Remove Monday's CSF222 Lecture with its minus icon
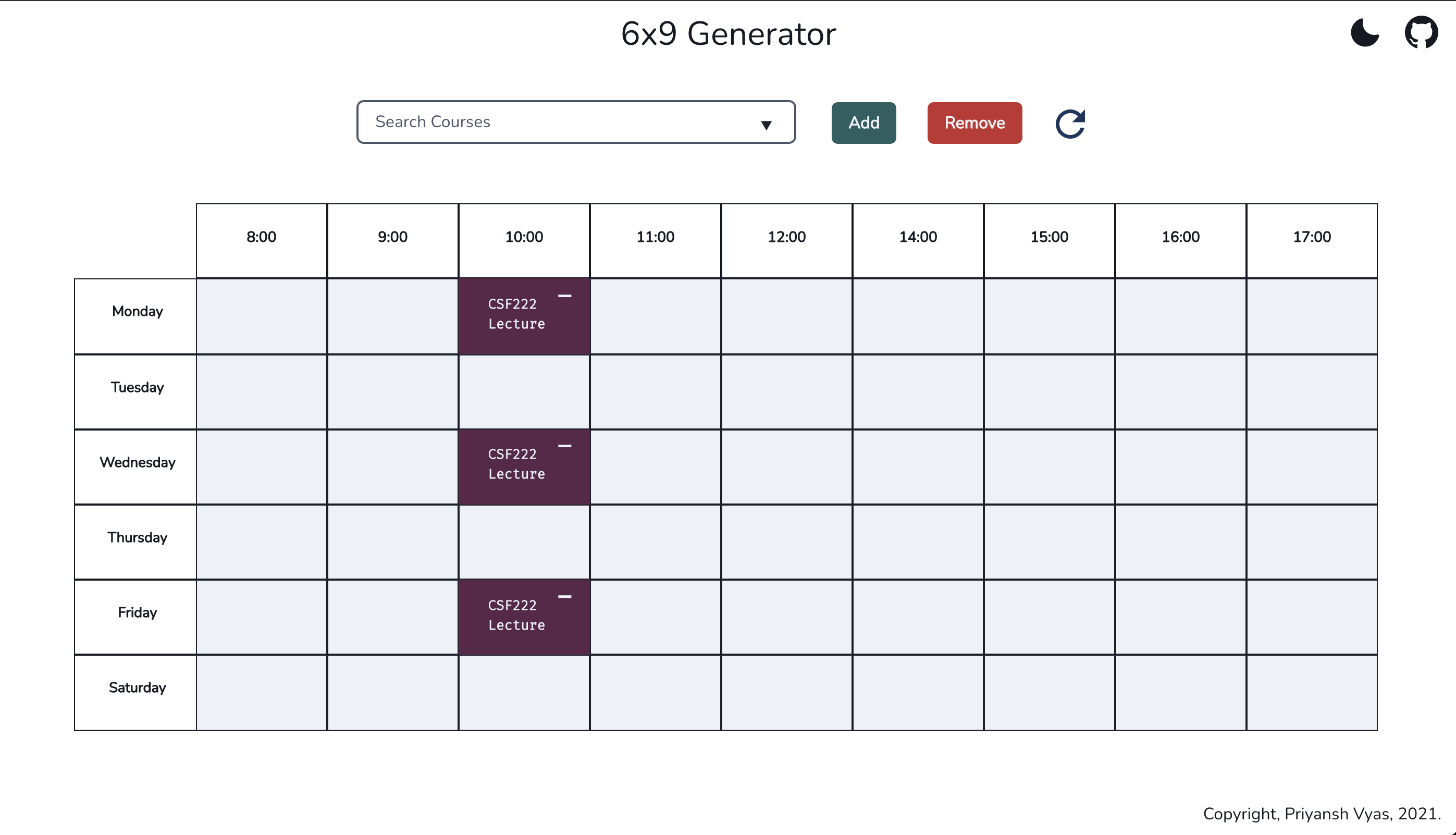The height and width of the screenshot is (835, 1456). point(565,296)
